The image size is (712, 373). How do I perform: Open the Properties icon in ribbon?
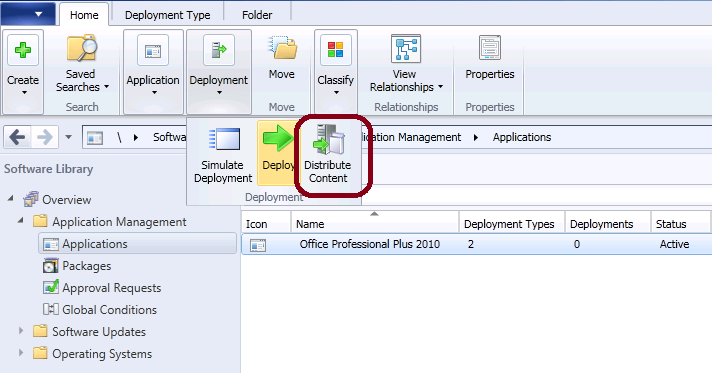(490, 48)
